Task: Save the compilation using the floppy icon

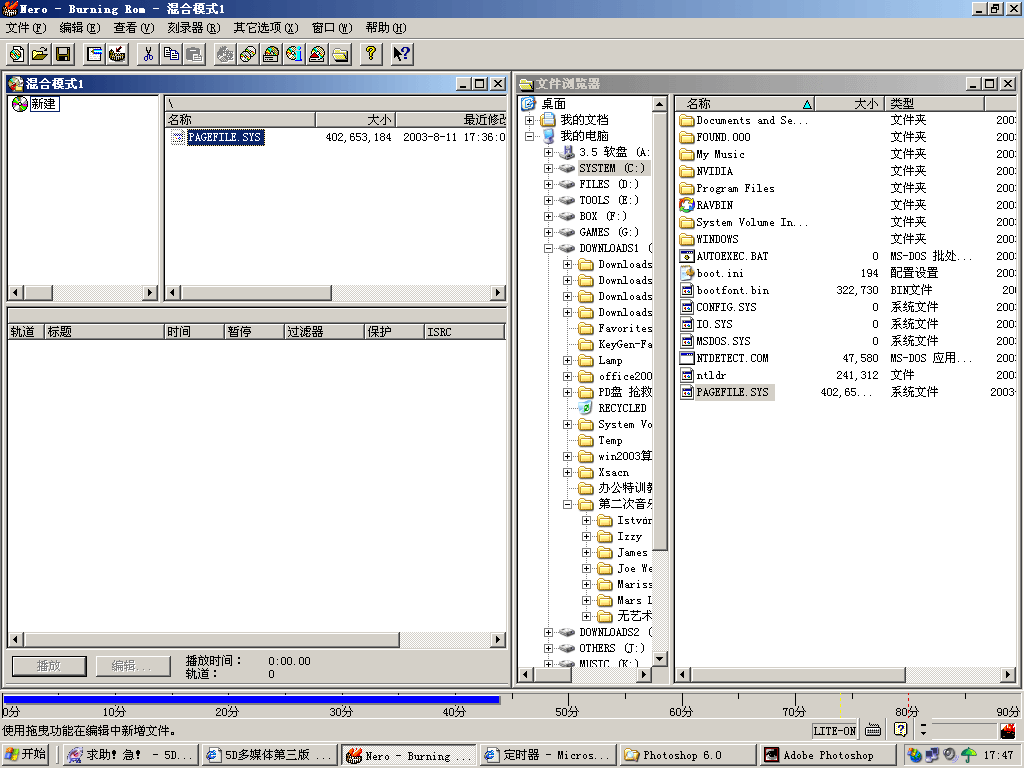Action: pyautogui.click(x=63, y=54)
